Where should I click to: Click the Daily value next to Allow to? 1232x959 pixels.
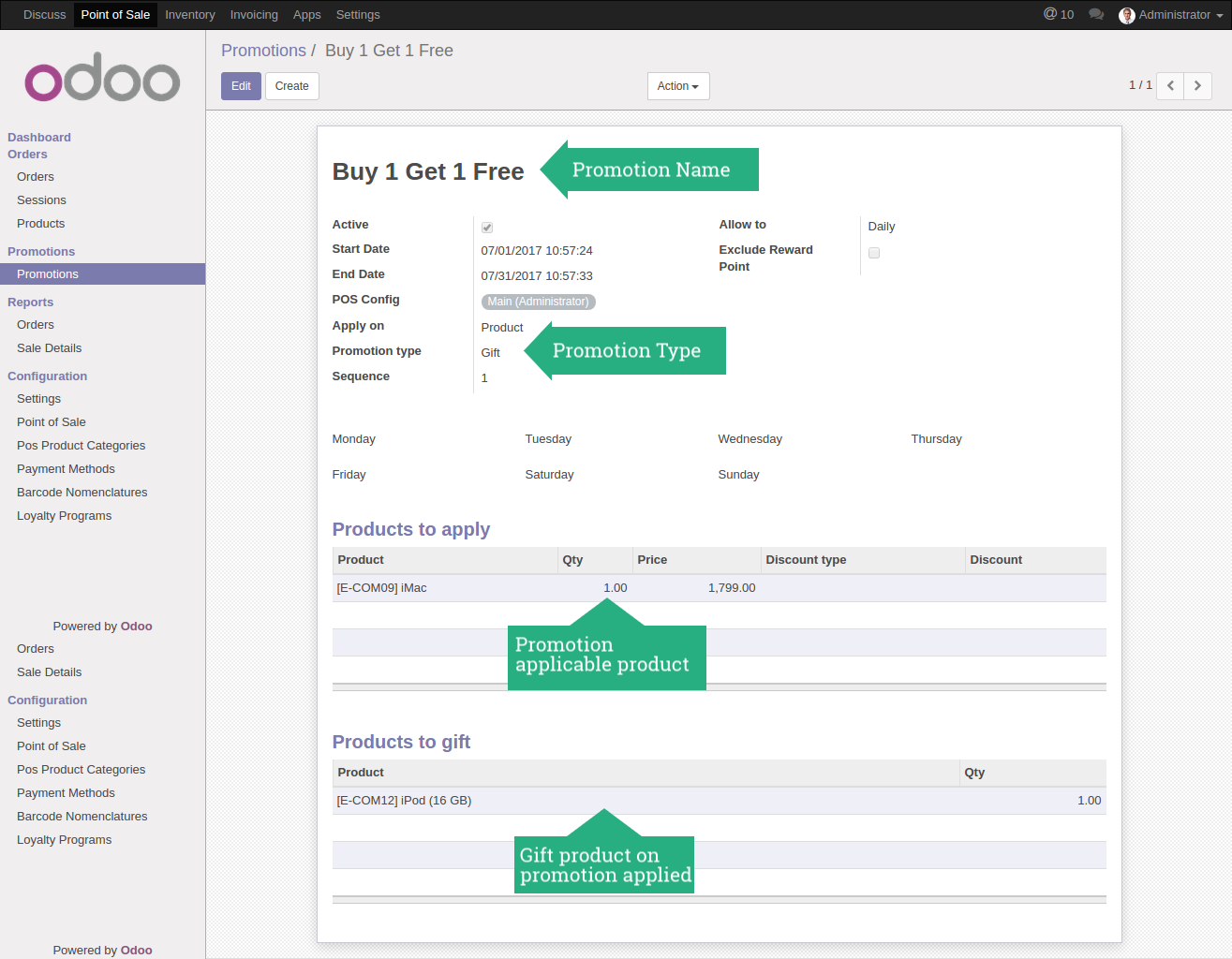pyautogui.click(x=882, y=227)
